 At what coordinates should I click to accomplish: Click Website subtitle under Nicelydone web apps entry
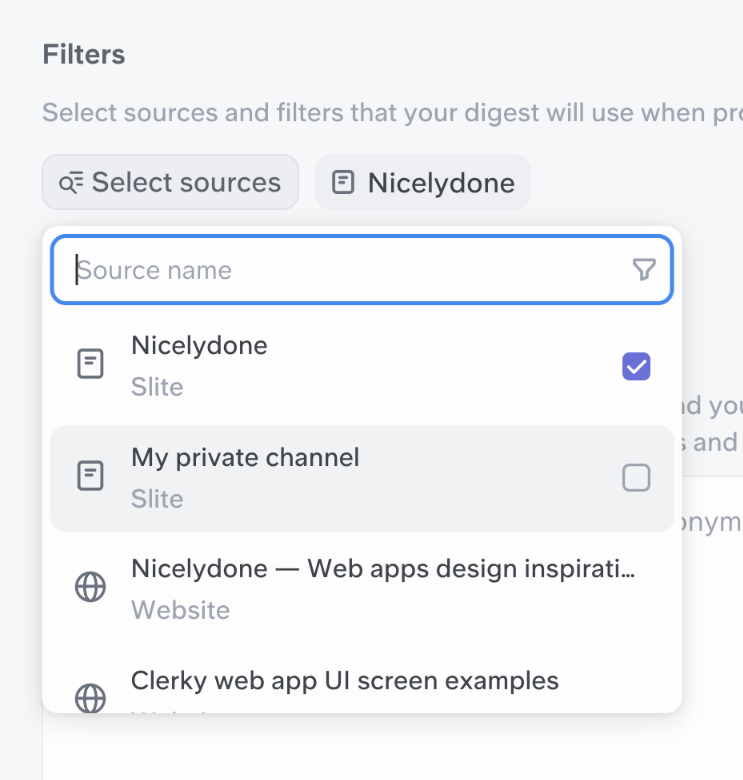[180, 610]
